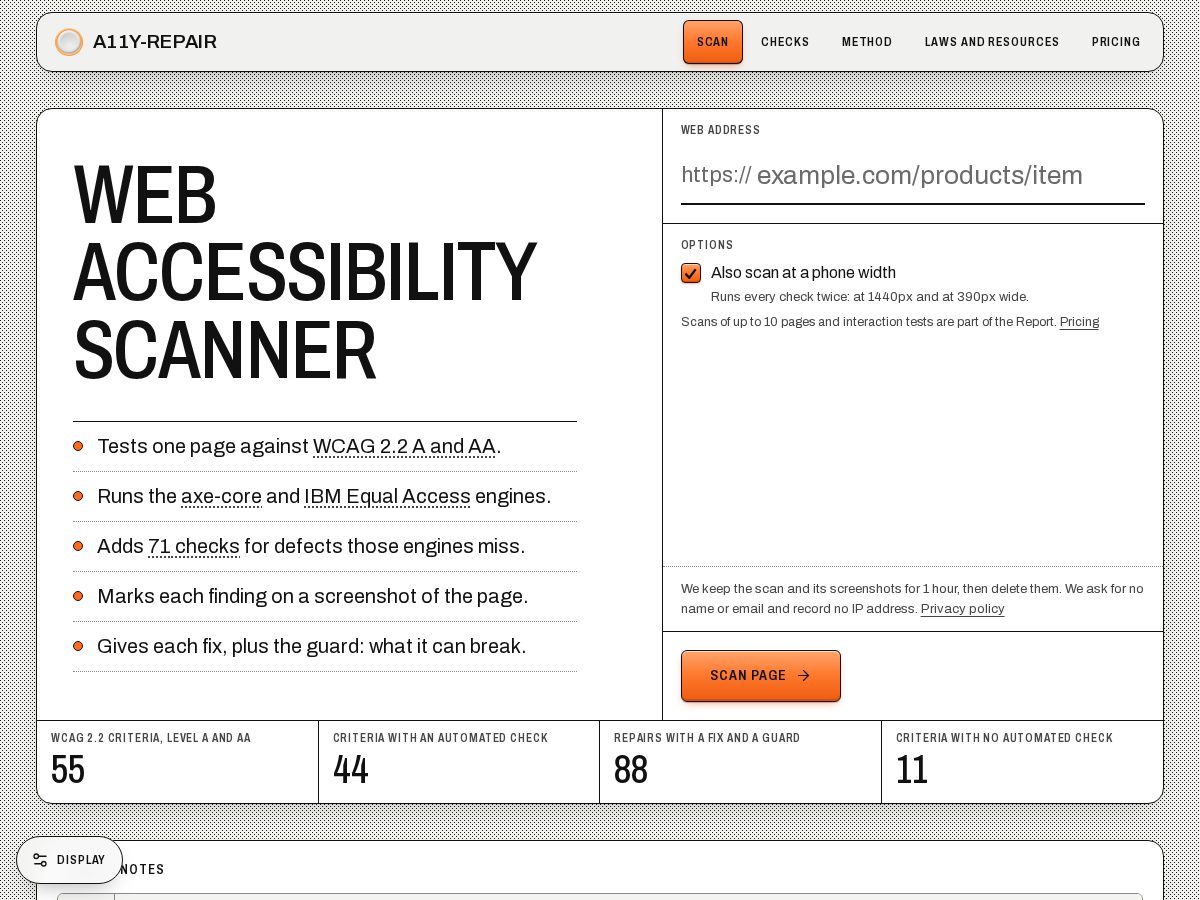This screenshot has width=1200, height=900.
Task: Start scan with Scan Page button
Action: 761,676
